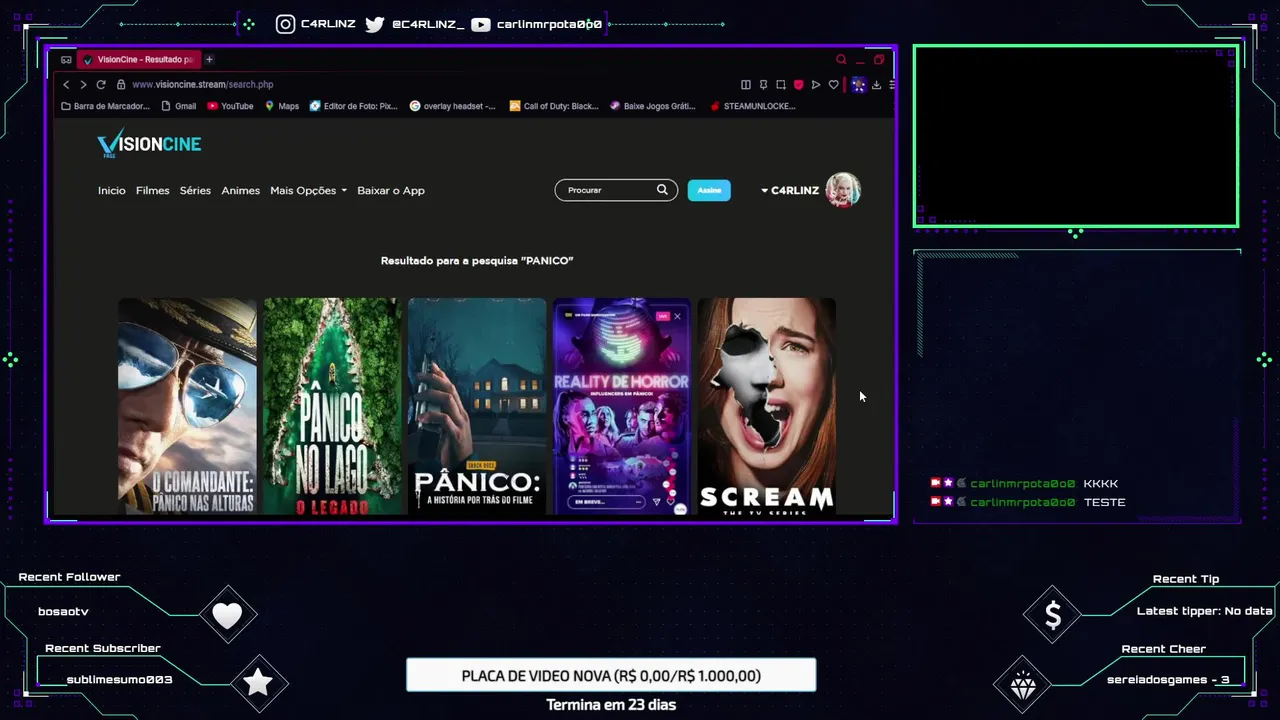Open Pânico no Lago O Legado poster
The width and height of the screenshot is (1280, 720).
332,406
